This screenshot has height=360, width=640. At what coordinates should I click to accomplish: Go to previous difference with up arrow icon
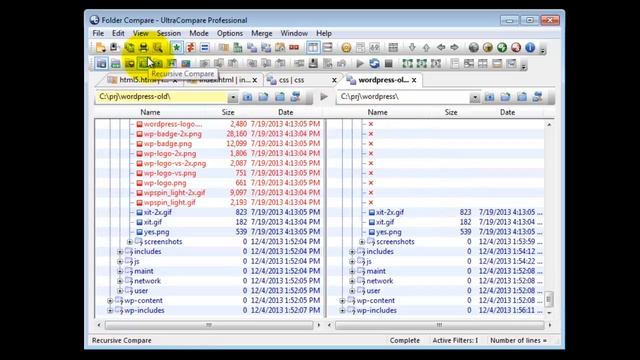pyautogui.click(x=426, y=47)
